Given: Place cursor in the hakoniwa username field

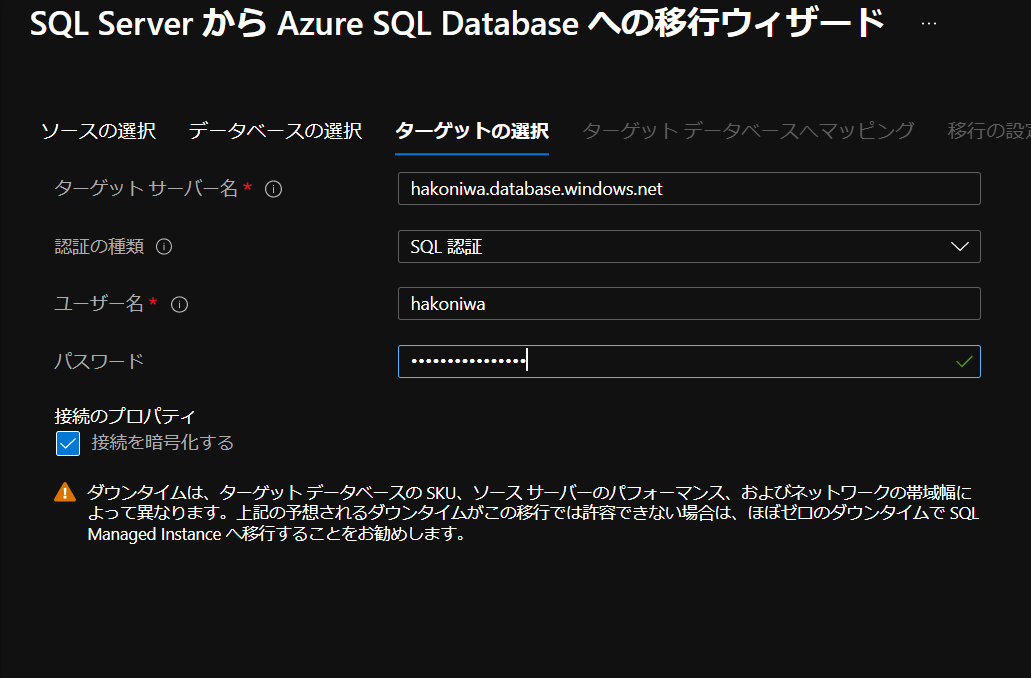Looking at the screenshot, I should 690,304.
